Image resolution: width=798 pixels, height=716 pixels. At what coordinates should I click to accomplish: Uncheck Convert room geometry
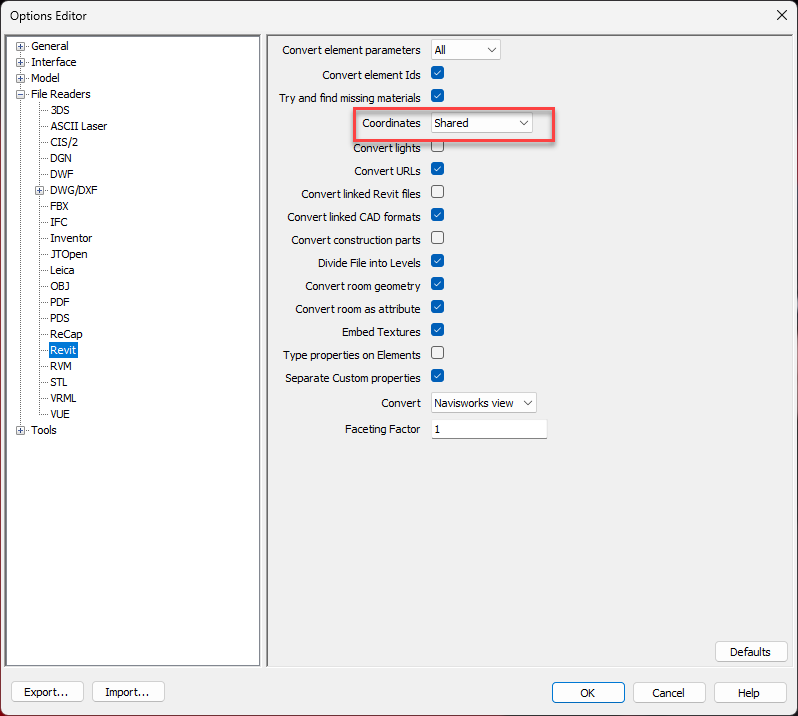point(437,284)
